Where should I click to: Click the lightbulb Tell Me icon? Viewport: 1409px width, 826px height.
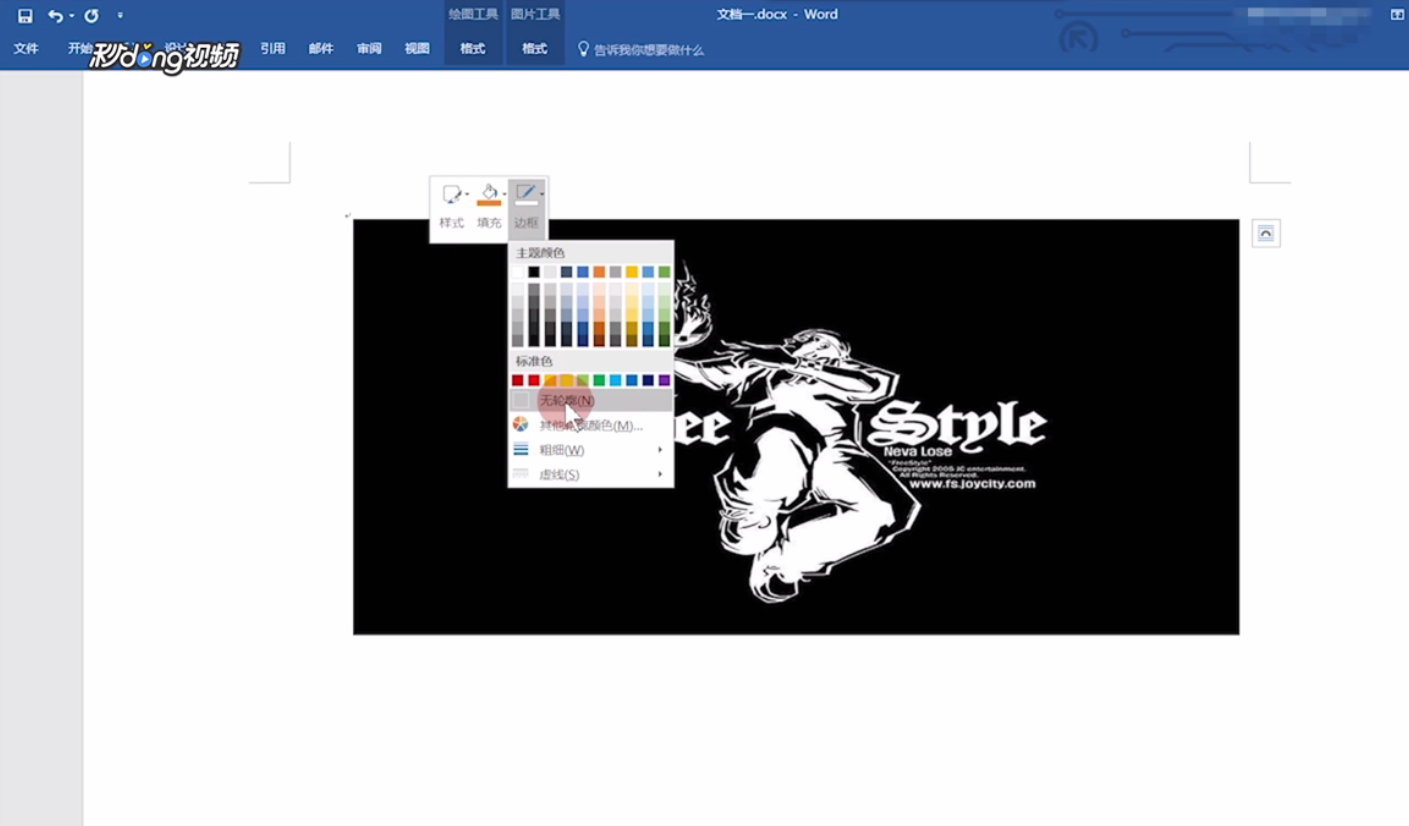(x=584, y=48)
